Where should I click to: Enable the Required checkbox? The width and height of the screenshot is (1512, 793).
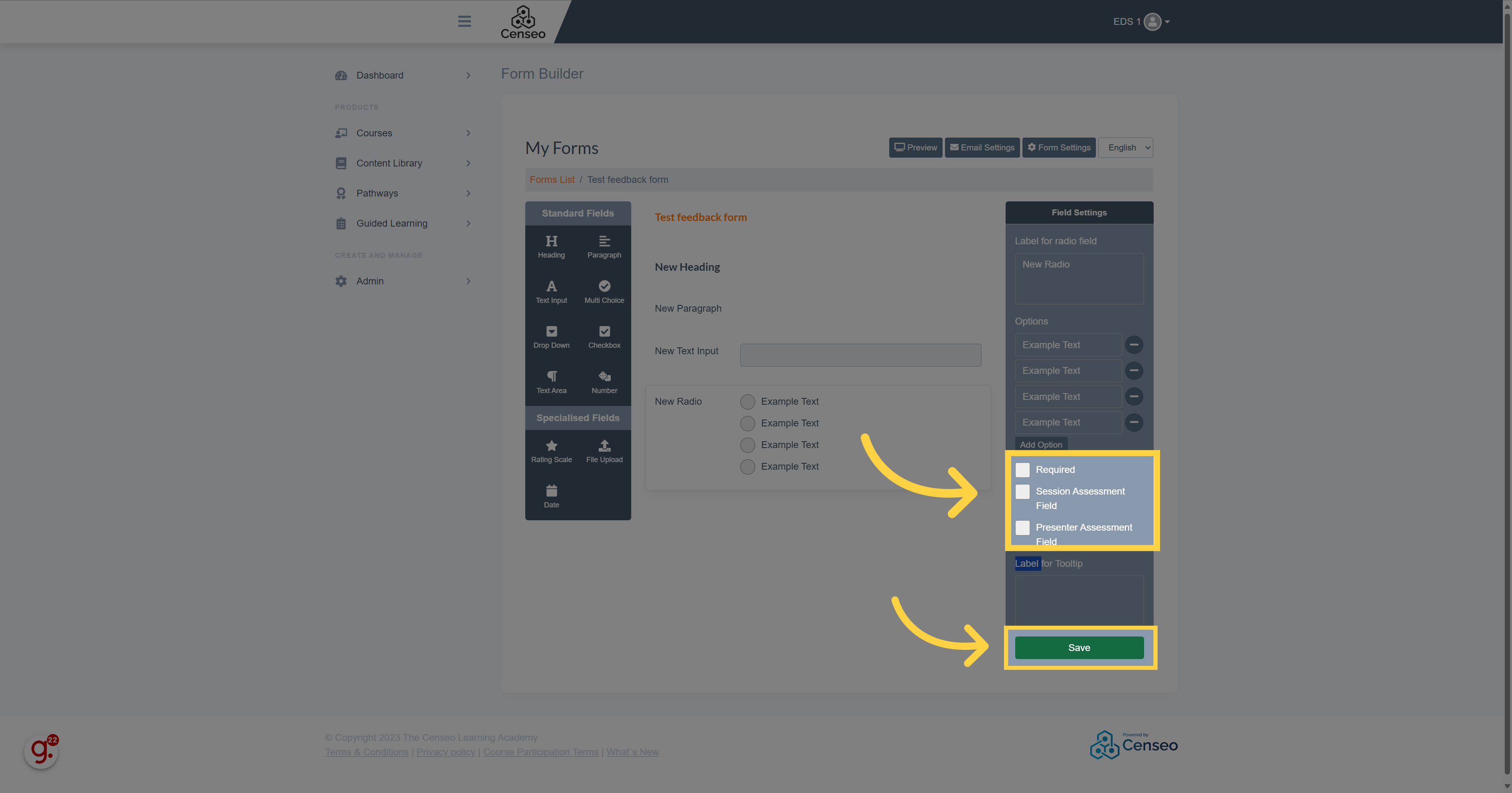click(x=1022, y=469)
